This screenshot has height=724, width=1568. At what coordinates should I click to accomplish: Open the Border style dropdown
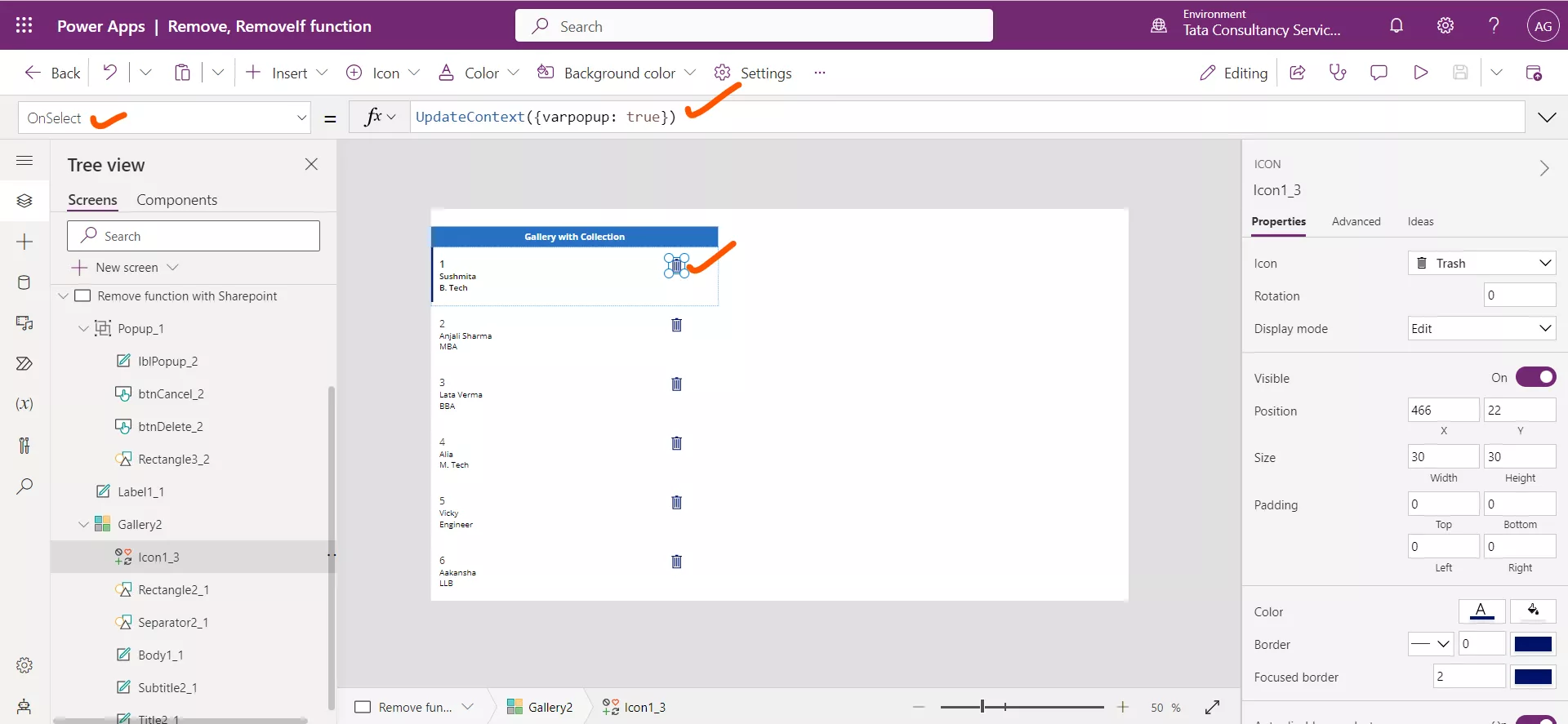pos(1431,643)
